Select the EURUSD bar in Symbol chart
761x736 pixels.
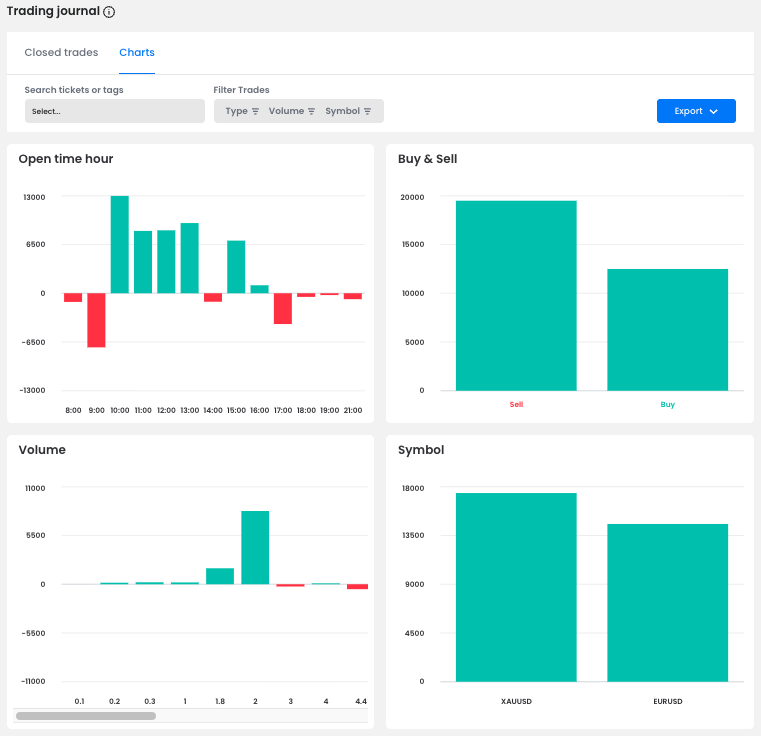point(667,602)
